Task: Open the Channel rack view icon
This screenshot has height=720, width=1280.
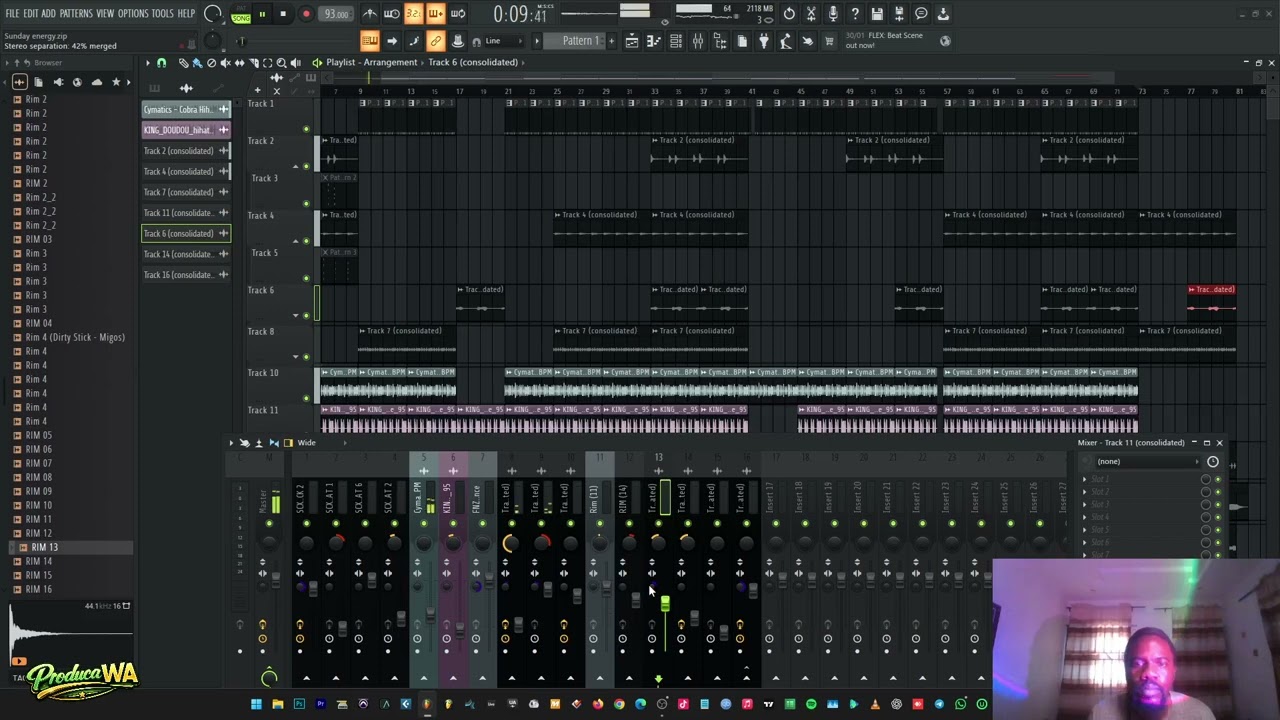Action: click(676, 41)
